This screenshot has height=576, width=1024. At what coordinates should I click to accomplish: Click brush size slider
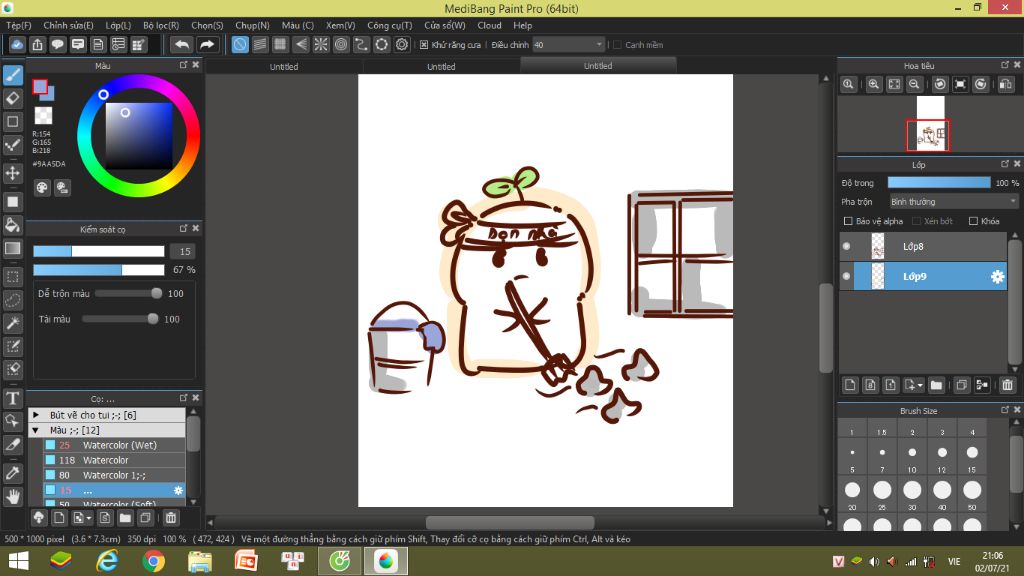click(99, 251)
